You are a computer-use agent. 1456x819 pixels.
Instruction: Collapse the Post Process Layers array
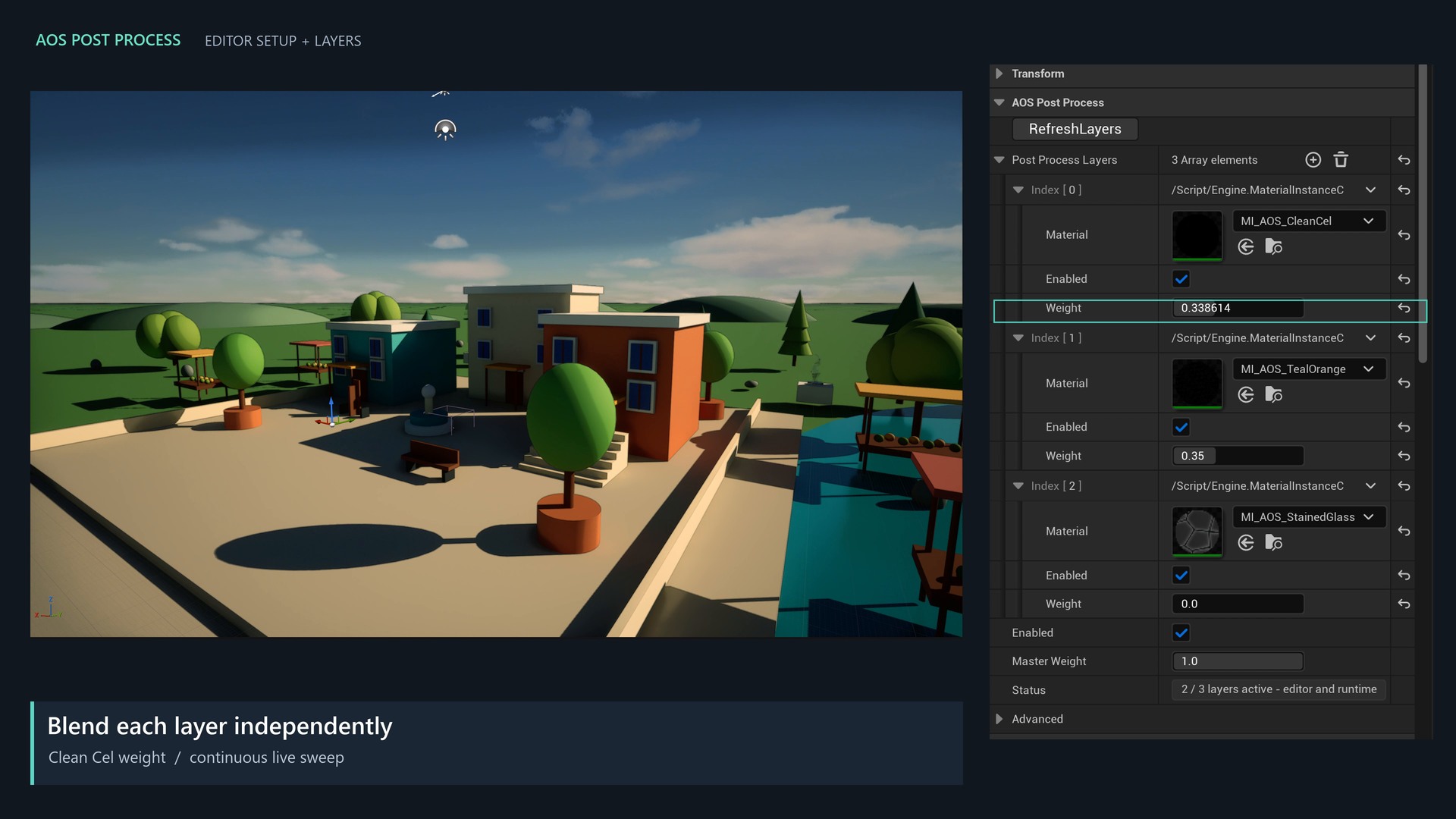[999, 160]
